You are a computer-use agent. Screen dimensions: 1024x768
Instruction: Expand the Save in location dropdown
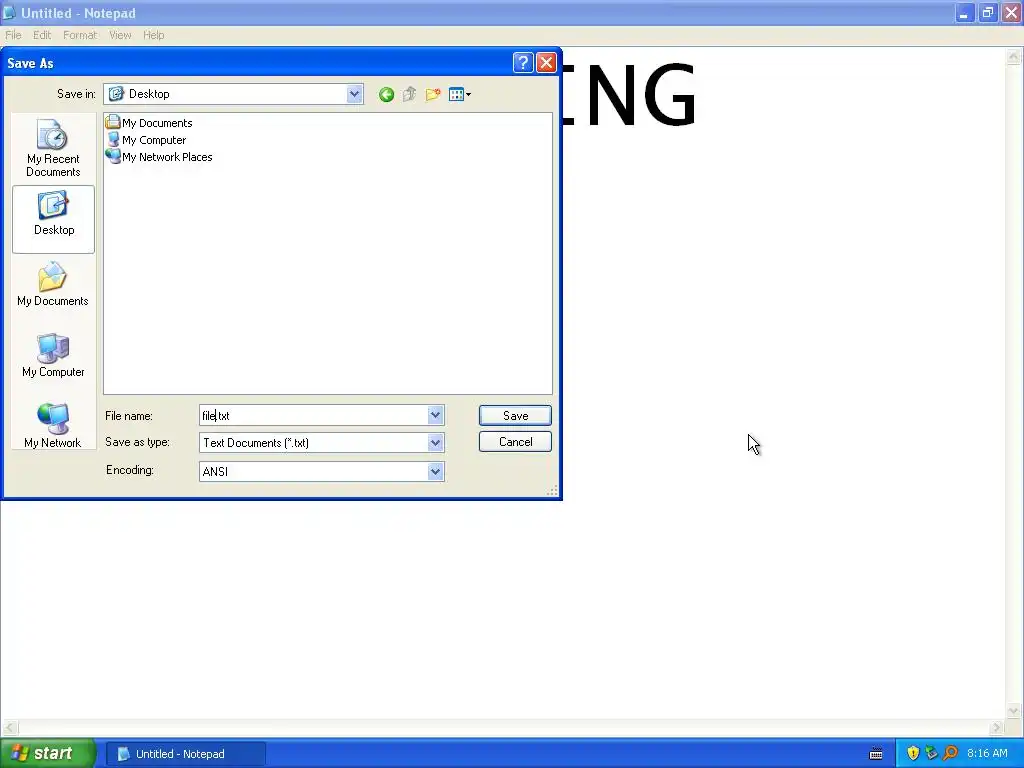click(354, 94)
